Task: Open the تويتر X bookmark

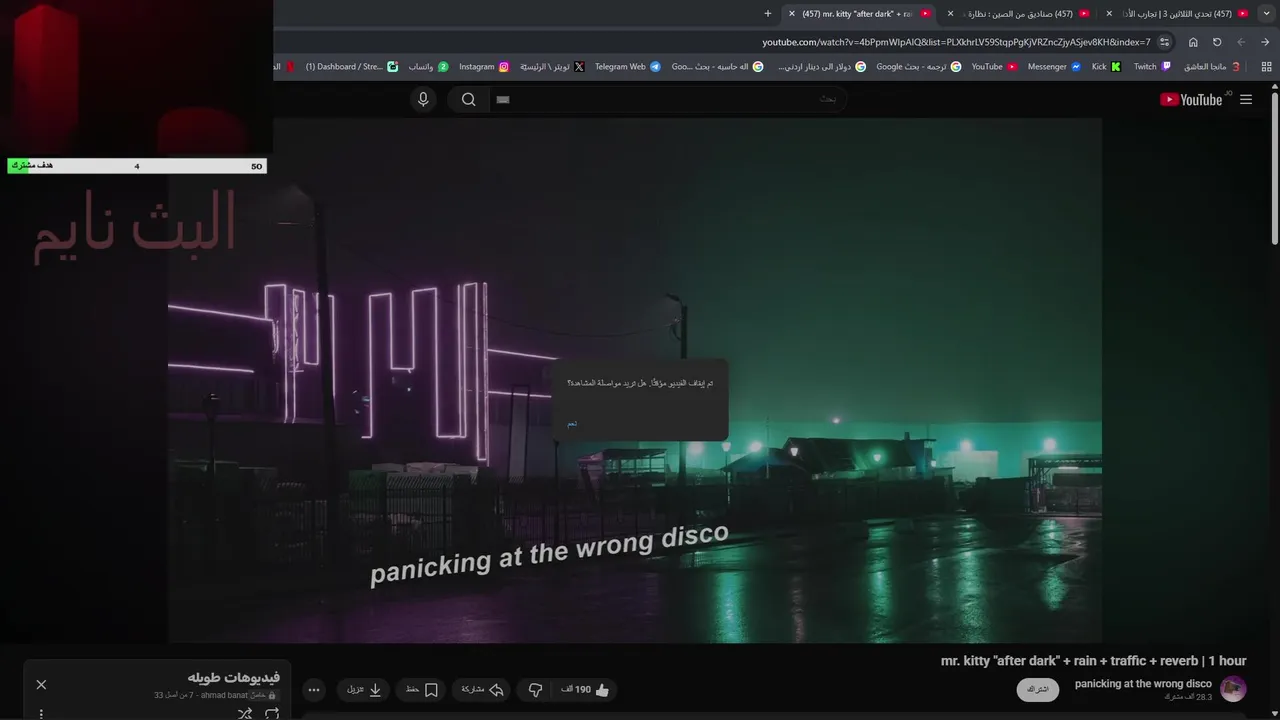Action: (x=552, y=67)
